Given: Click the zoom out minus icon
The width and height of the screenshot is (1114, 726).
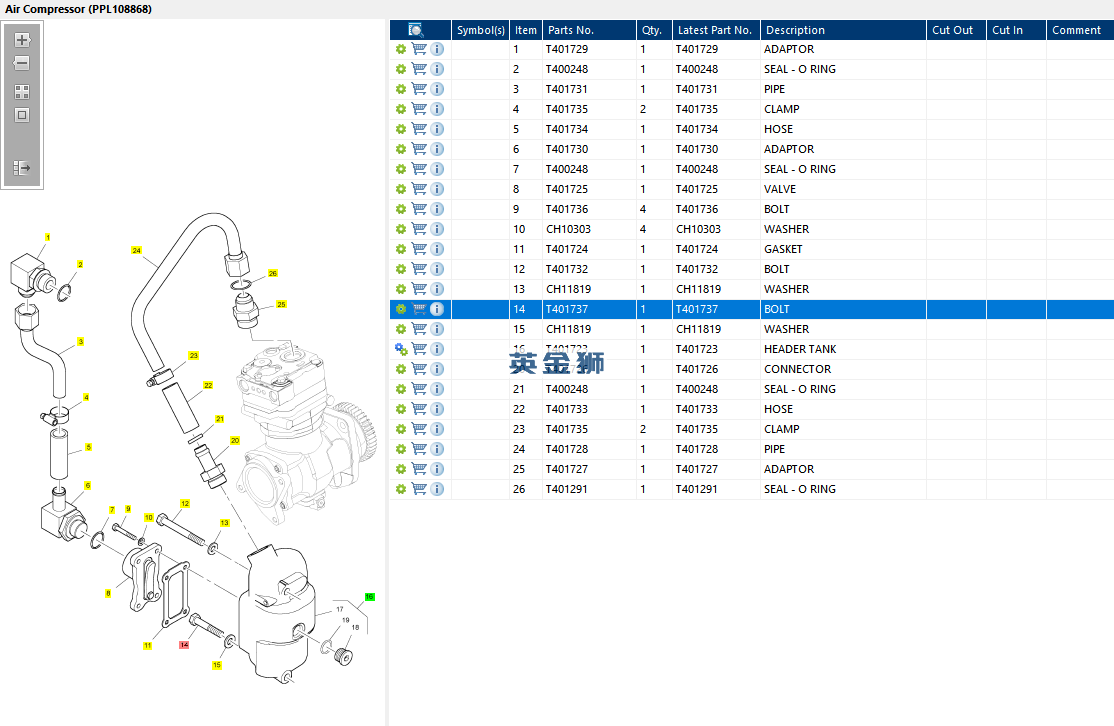Looking at the screenshot, I should (22, 63).
